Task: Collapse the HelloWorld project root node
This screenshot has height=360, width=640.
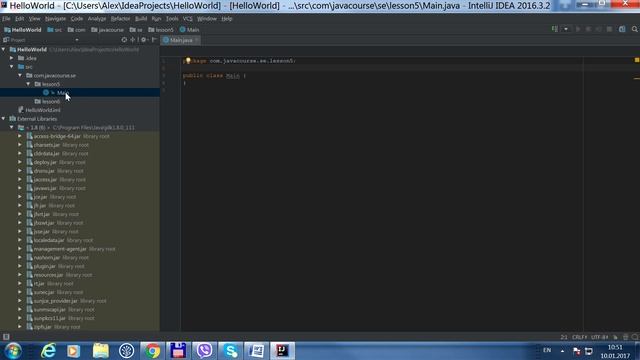Action: pyautogui.click(x=4, y=49)
